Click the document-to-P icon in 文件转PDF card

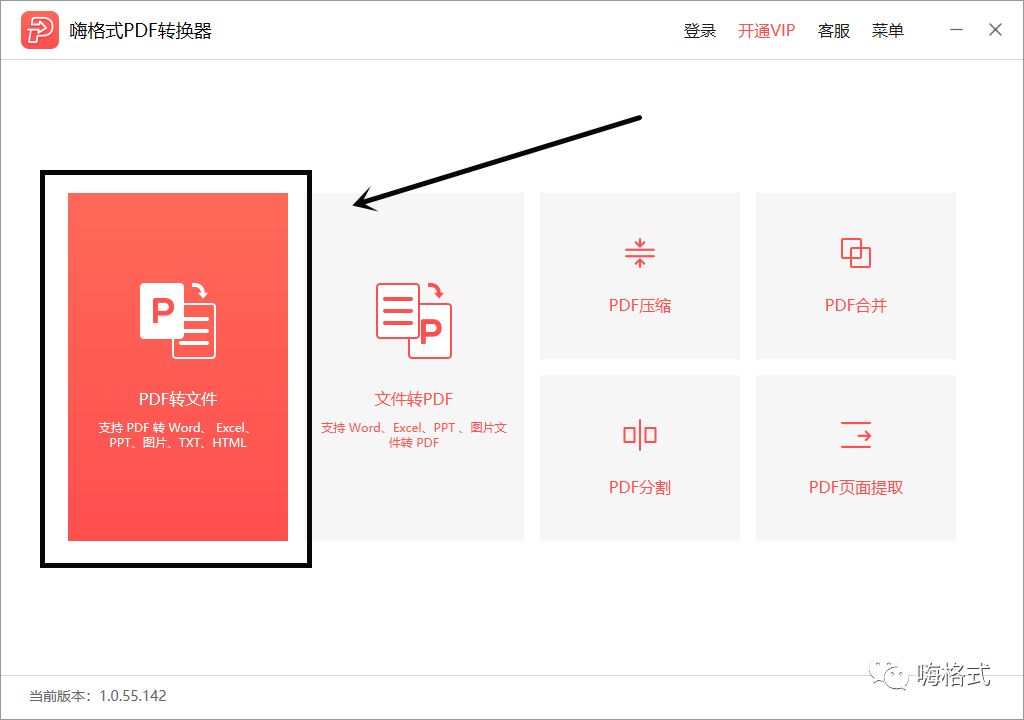click(x=414, y=318)
